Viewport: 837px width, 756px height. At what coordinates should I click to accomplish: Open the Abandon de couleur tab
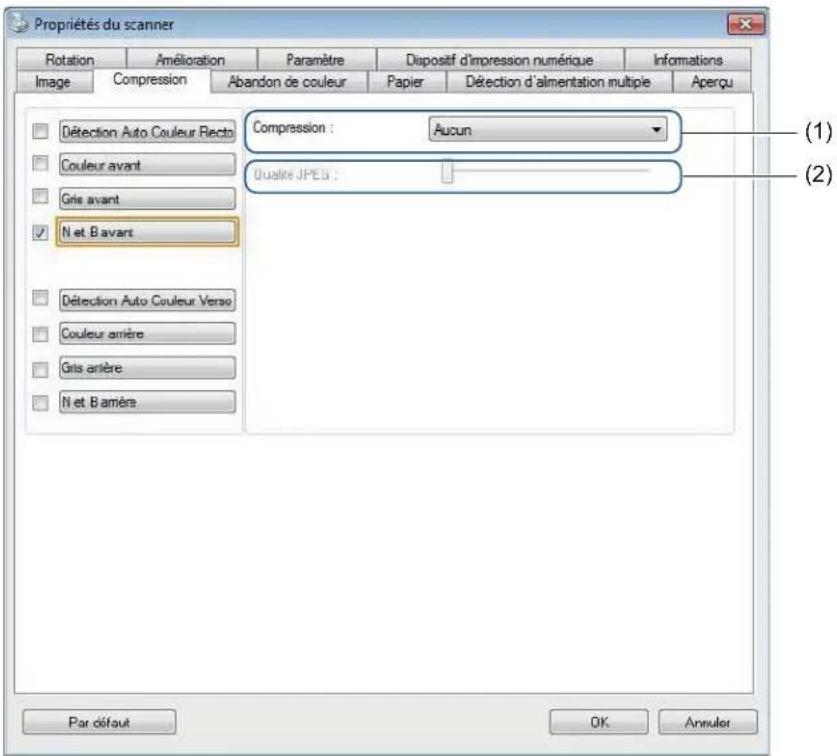coord(288,82)
